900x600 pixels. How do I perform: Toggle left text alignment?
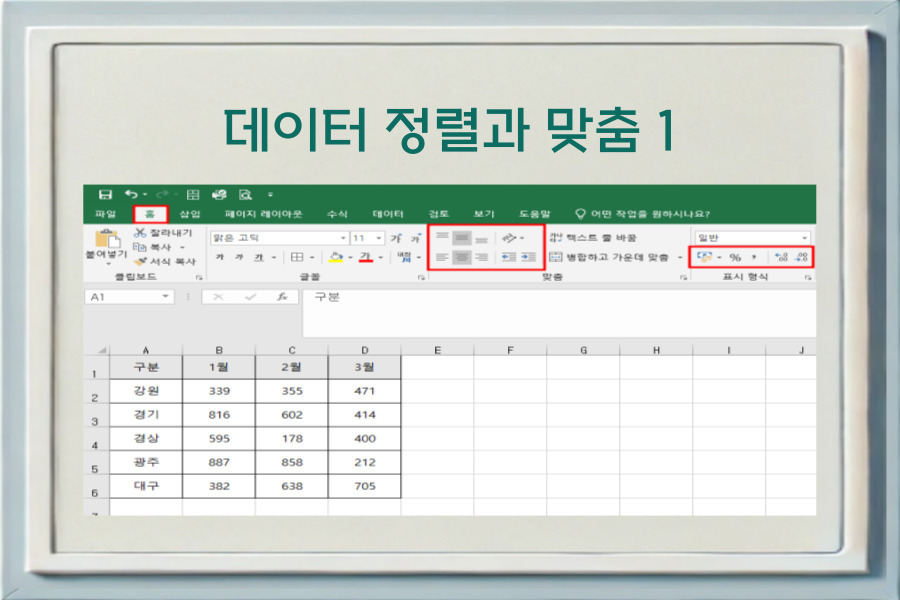(442, 257)
